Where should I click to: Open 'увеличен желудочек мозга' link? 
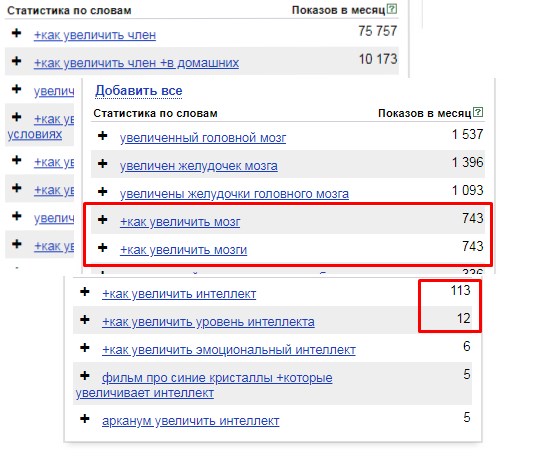point(199,166)
